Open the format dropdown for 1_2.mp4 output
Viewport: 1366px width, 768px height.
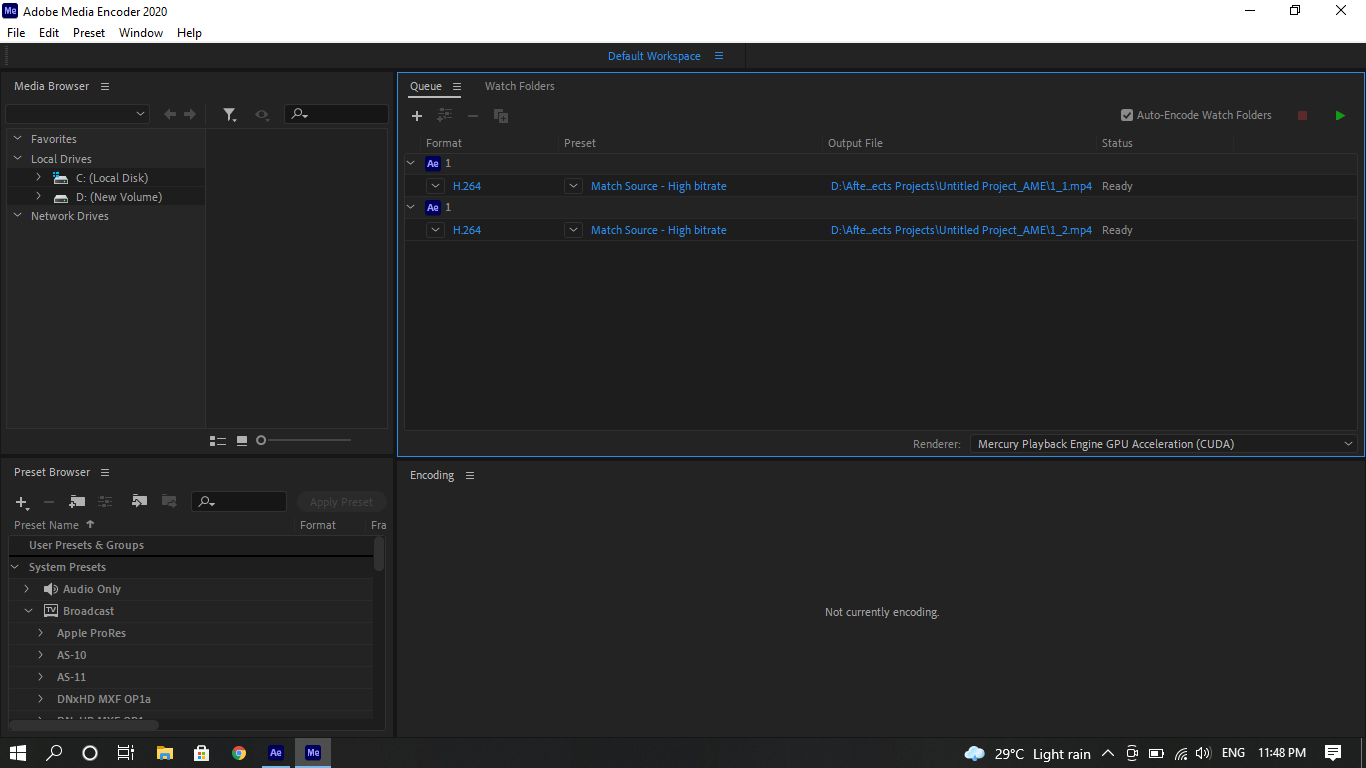click(x=436, y=230)
